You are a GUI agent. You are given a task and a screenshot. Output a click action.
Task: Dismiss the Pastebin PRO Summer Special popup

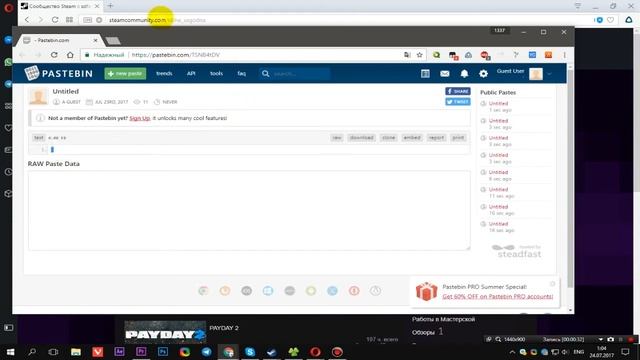[553, 284]
